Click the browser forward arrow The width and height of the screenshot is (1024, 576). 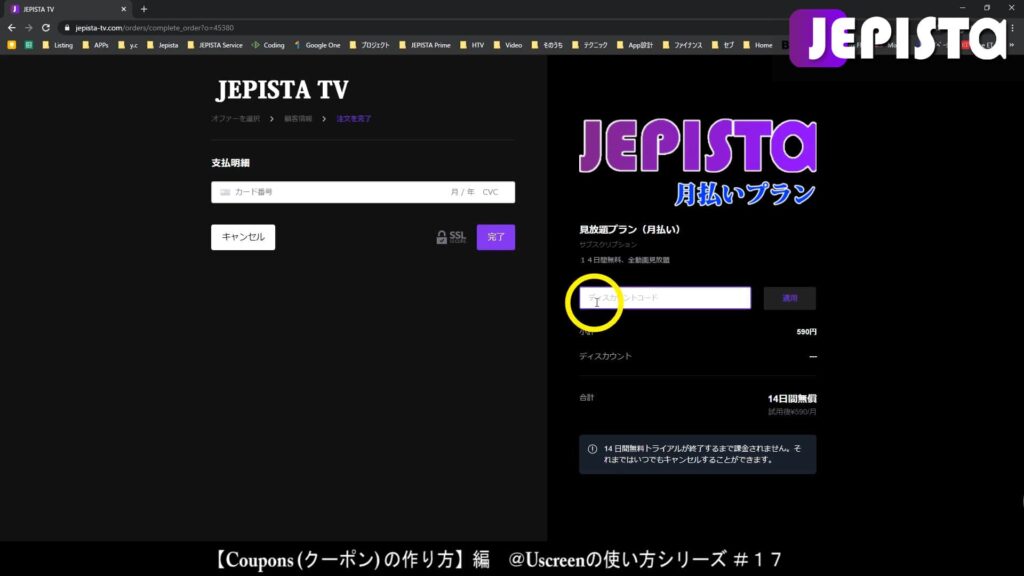pyautogui.click(x=28, y=27)
